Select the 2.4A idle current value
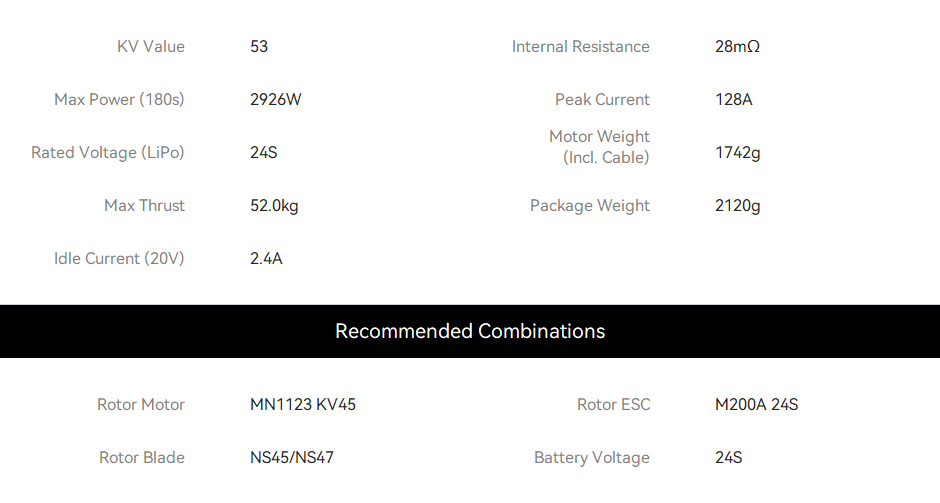Image resolution: width=940 pixels, height=503 pixels. pos(266,258)
